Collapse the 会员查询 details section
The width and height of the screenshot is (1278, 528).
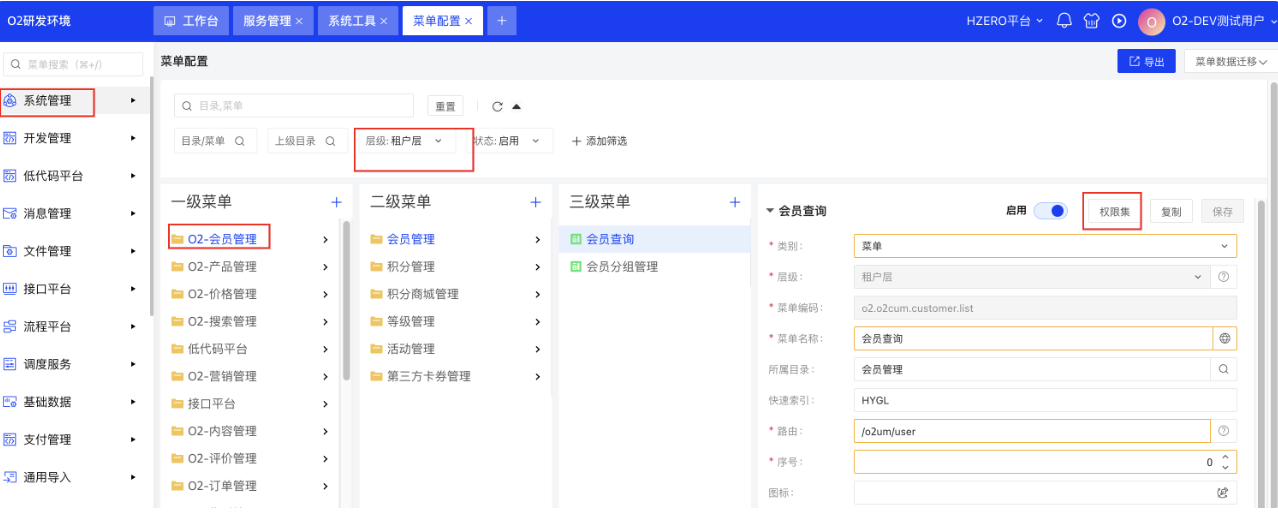tap(769, 211)
